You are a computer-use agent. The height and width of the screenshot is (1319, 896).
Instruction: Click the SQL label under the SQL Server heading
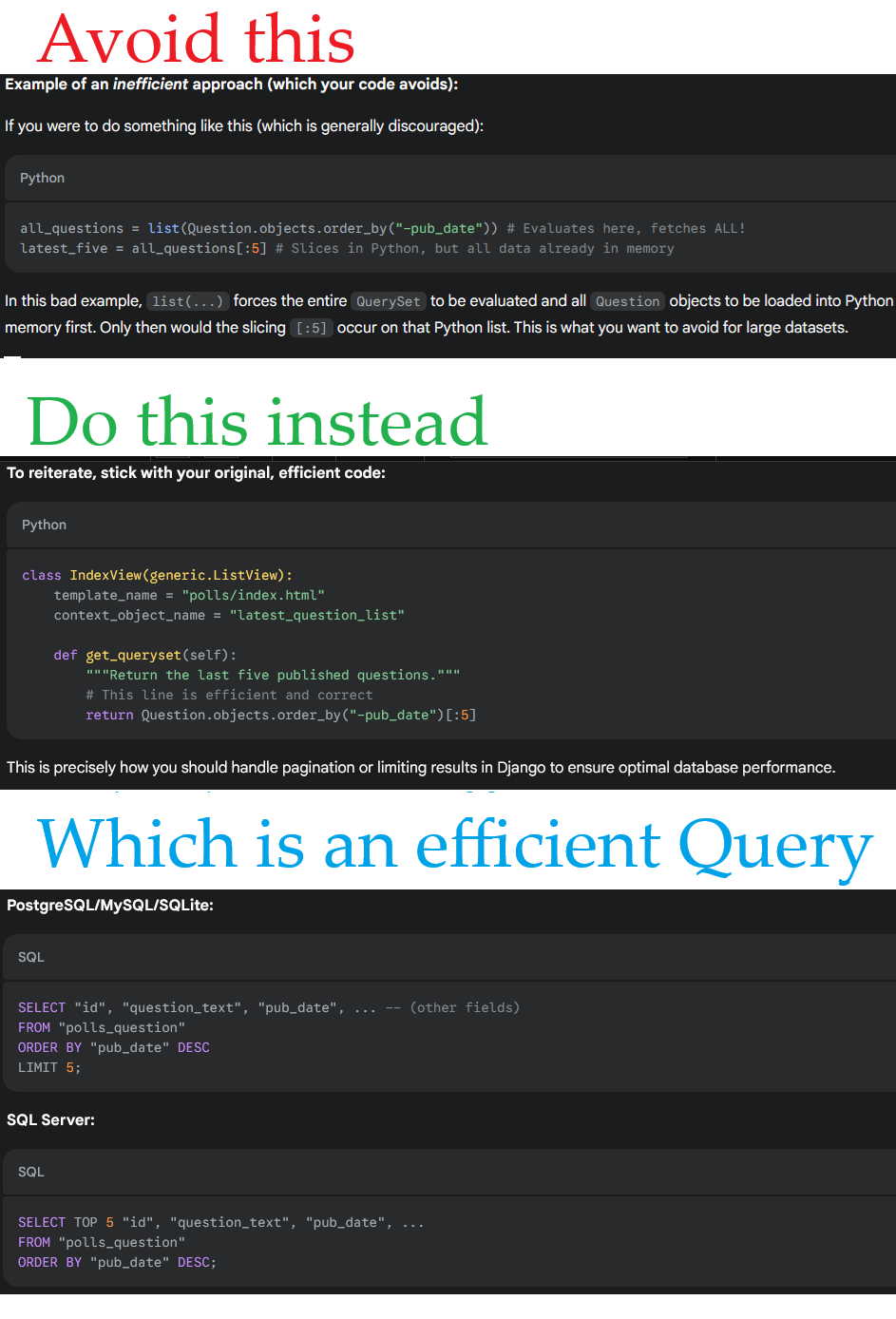pos(31,1172)
